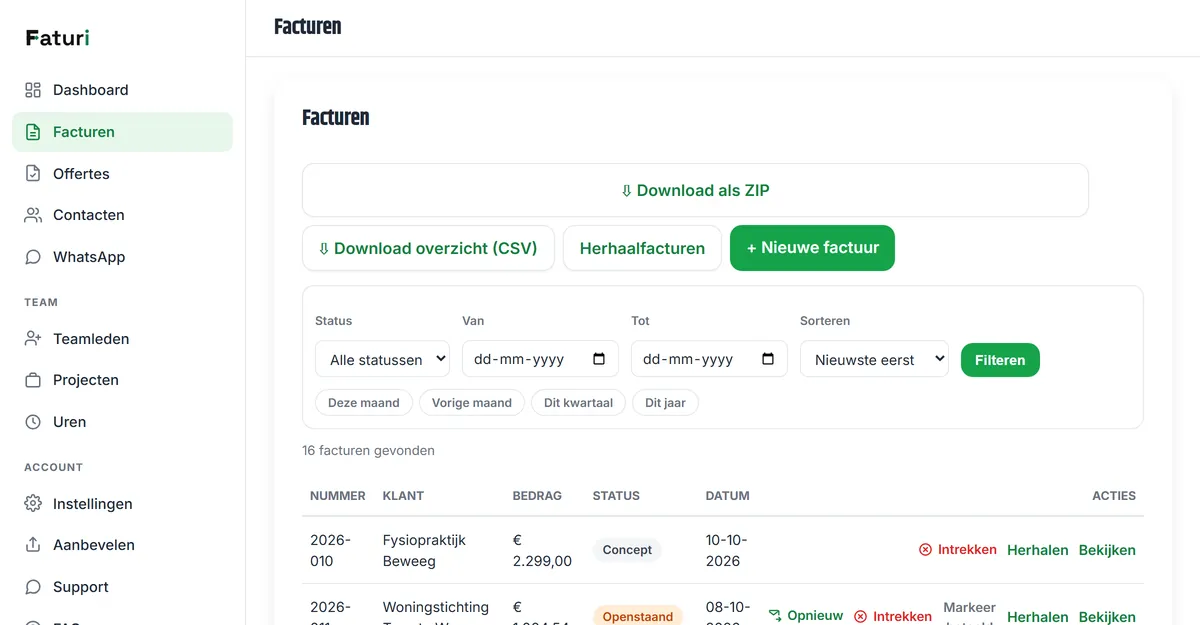The image size is (1200, 625).
Task: Click the DATUM column header
Action: click(x=728, y=496)
